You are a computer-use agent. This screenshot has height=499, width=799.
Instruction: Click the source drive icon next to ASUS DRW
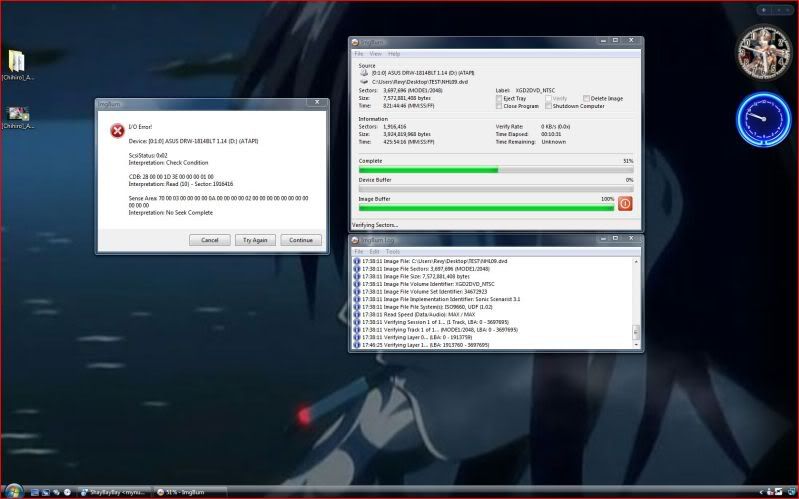(364, 73)
